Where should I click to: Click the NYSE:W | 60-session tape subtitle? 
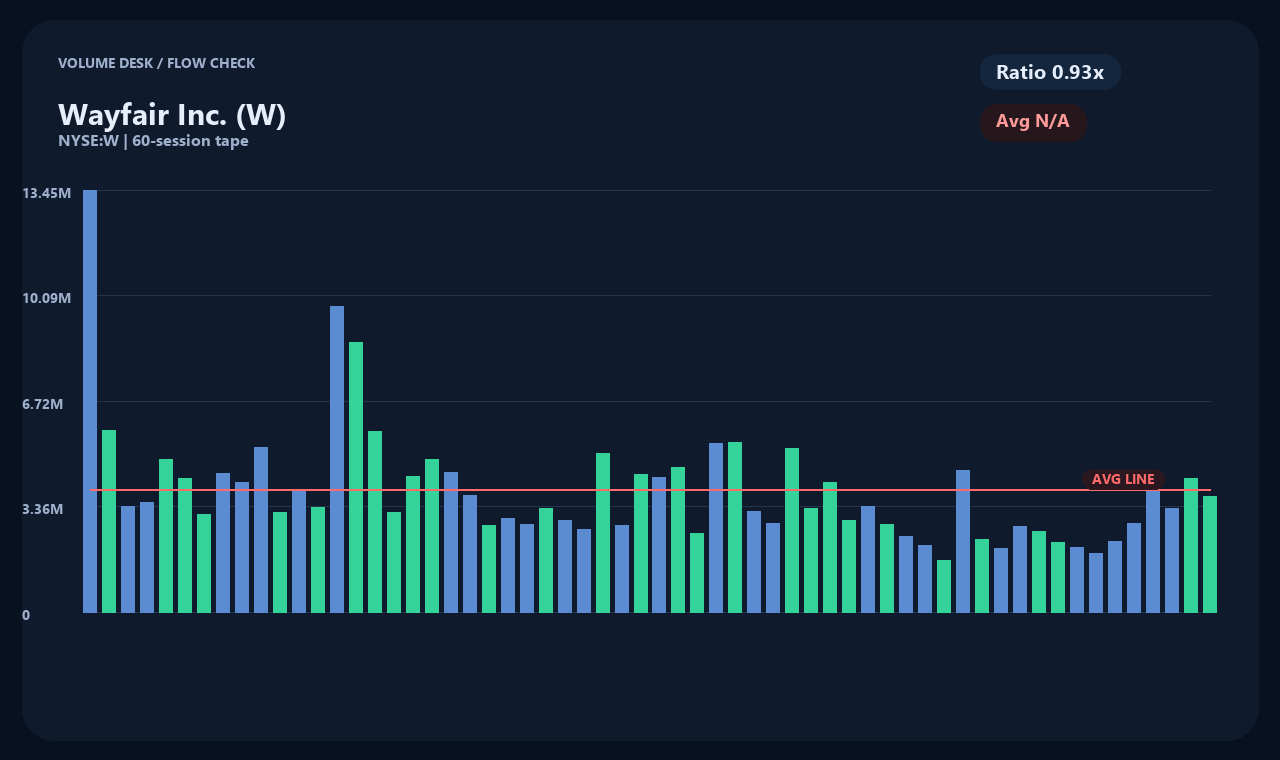point(153,141)
